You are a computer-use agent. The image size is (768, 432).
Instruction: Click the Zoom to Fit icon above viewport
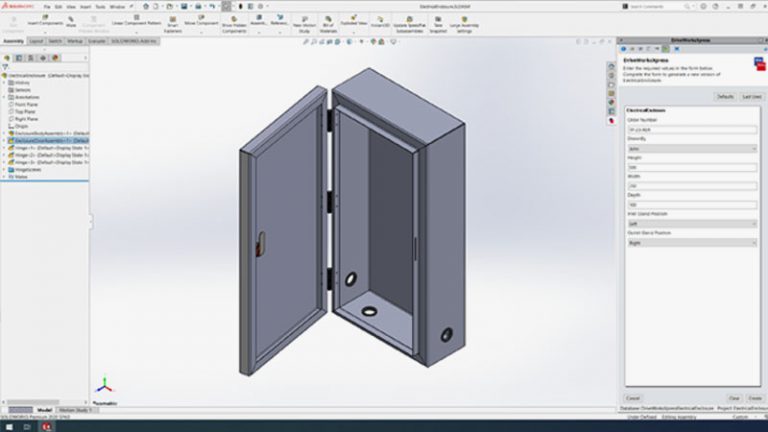click(x=306, y=42)
